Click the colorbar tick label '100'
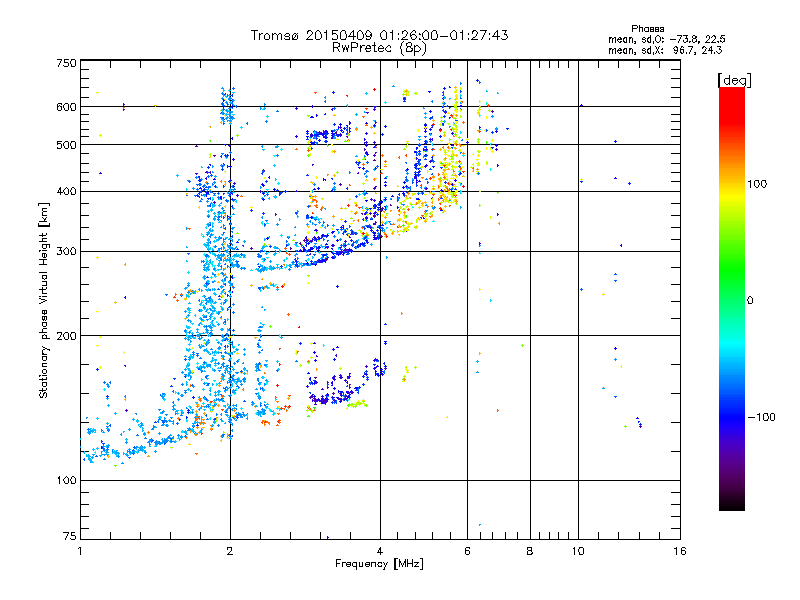This screenshot has height=600, width=800. pyautogui.click(x=757, y=184)
